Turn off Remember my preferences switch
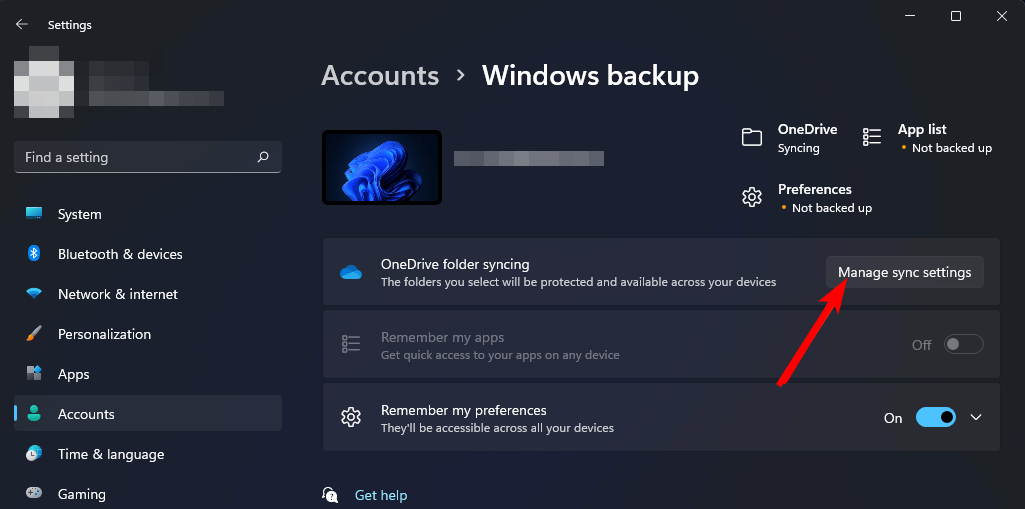Screen dimensions: 1025x509 [x=936, y=417]
